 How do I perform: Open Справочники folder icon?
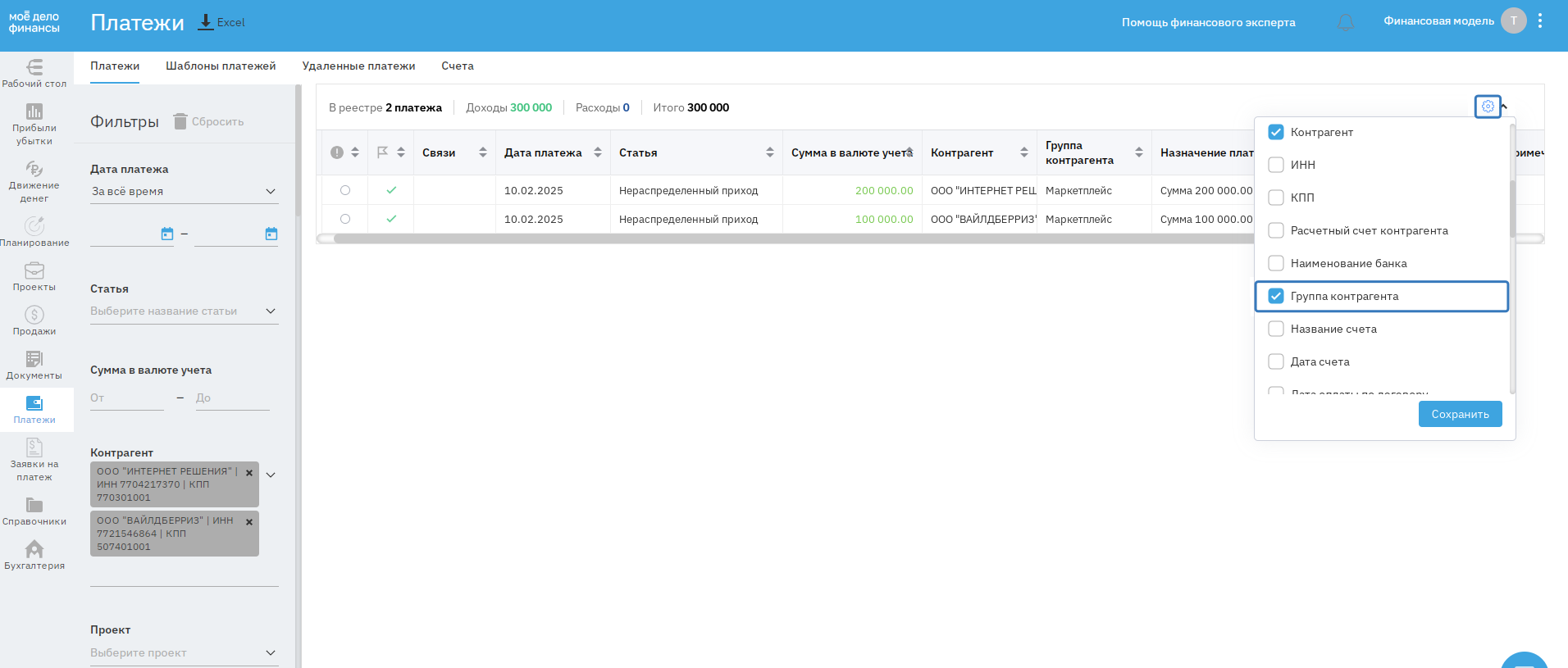tap(34, 505)
